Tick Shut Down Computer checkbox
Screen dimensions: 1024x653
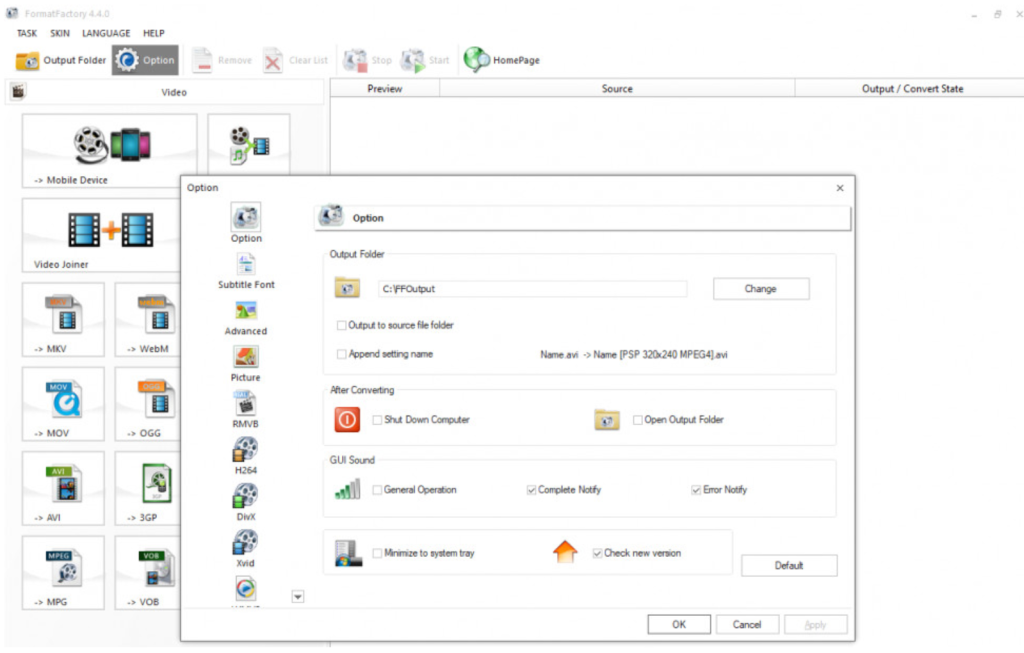tap(377, 420)
